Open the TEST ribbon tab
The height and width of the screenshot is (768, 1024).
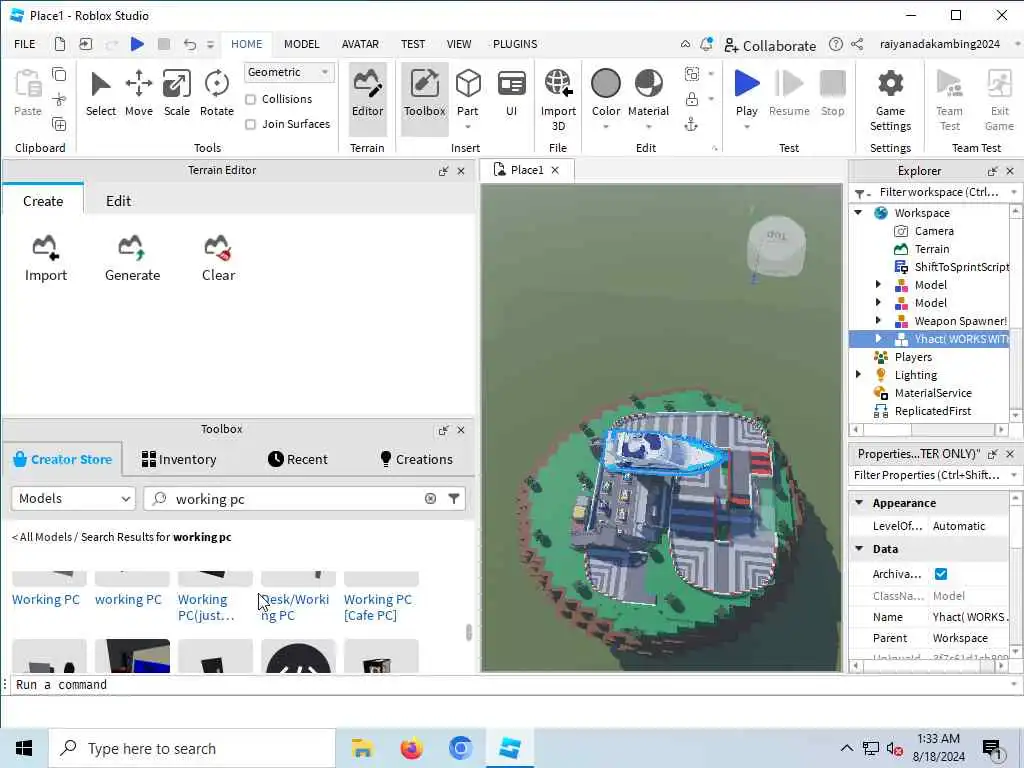pyautogui.click(x=413, y=44)
